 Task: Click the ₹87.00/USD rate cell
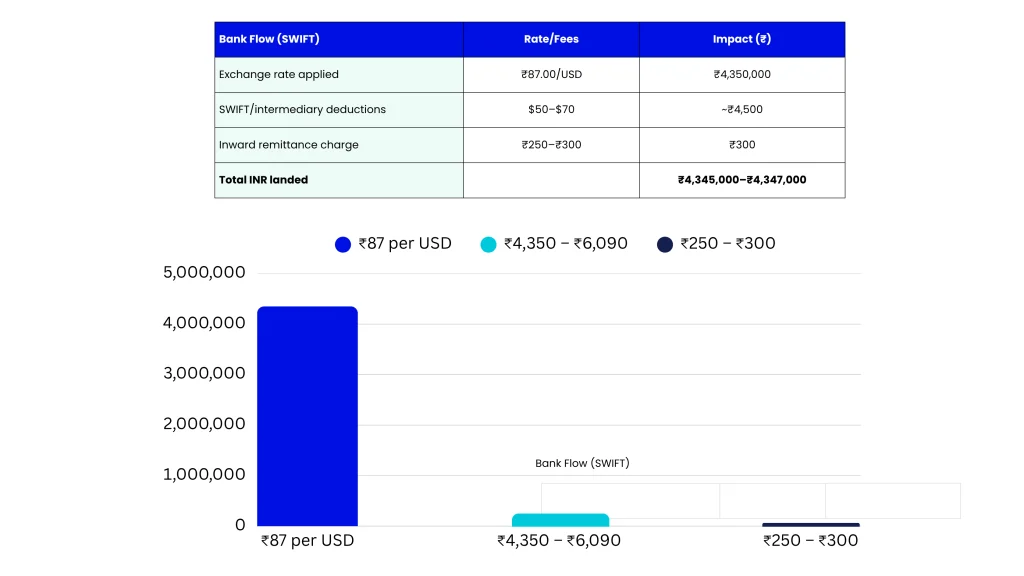click(x=551, y=74)
